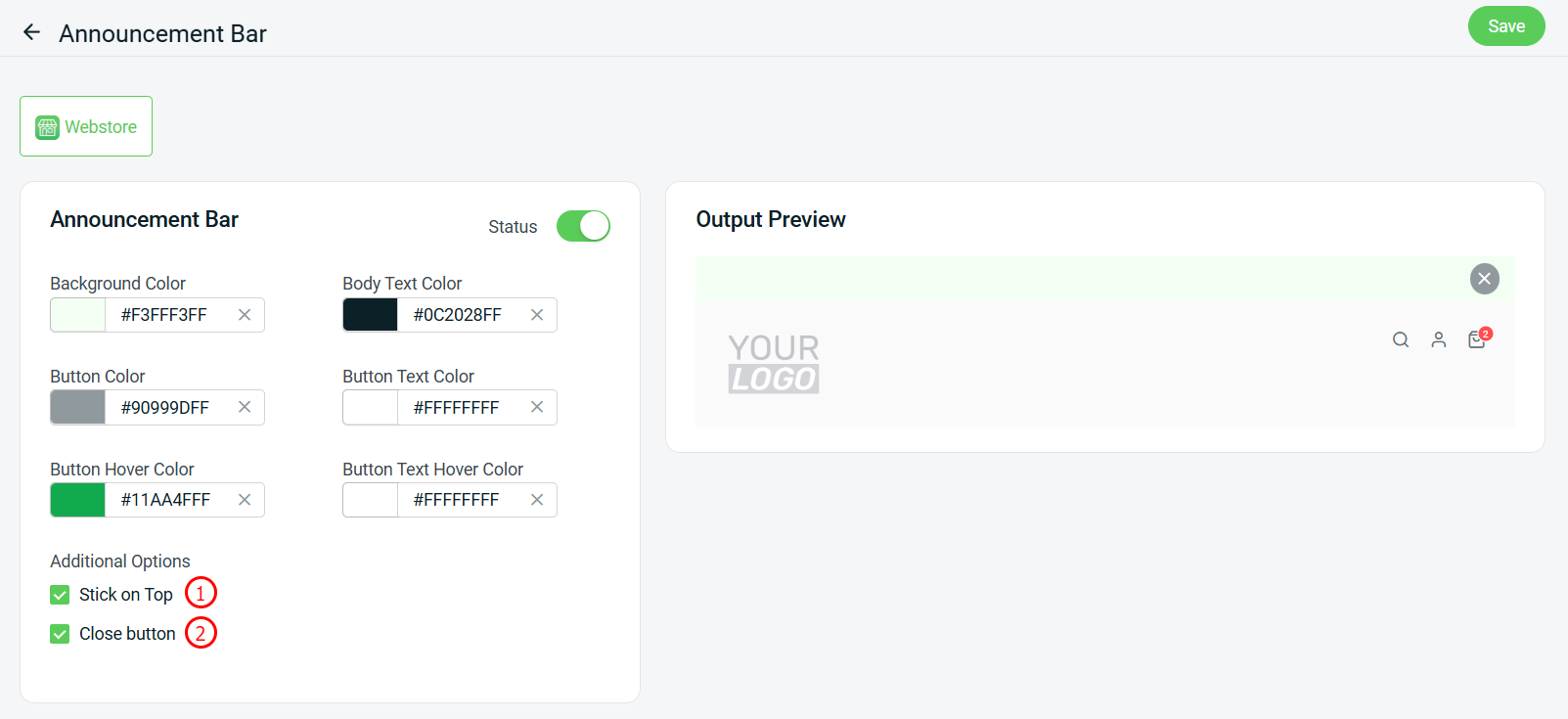Viewport: 1568px width, 719px height.
Task: Clear the Button Text Hover Color field
Action: [536, 499]
